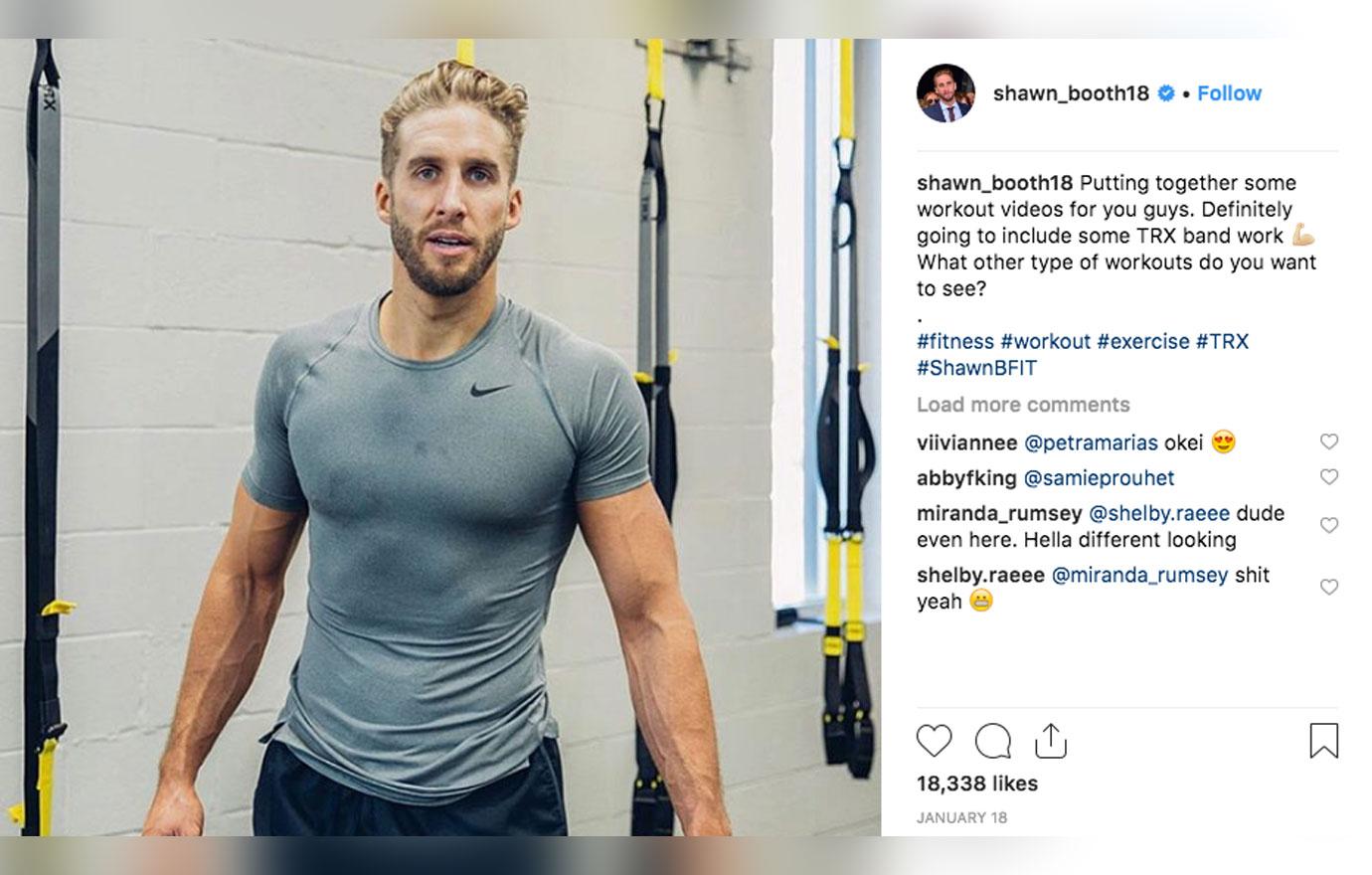Open shawn_booth18 profile avatar
This screenshot has width=1372, height=875.
(x=944, y=93)
